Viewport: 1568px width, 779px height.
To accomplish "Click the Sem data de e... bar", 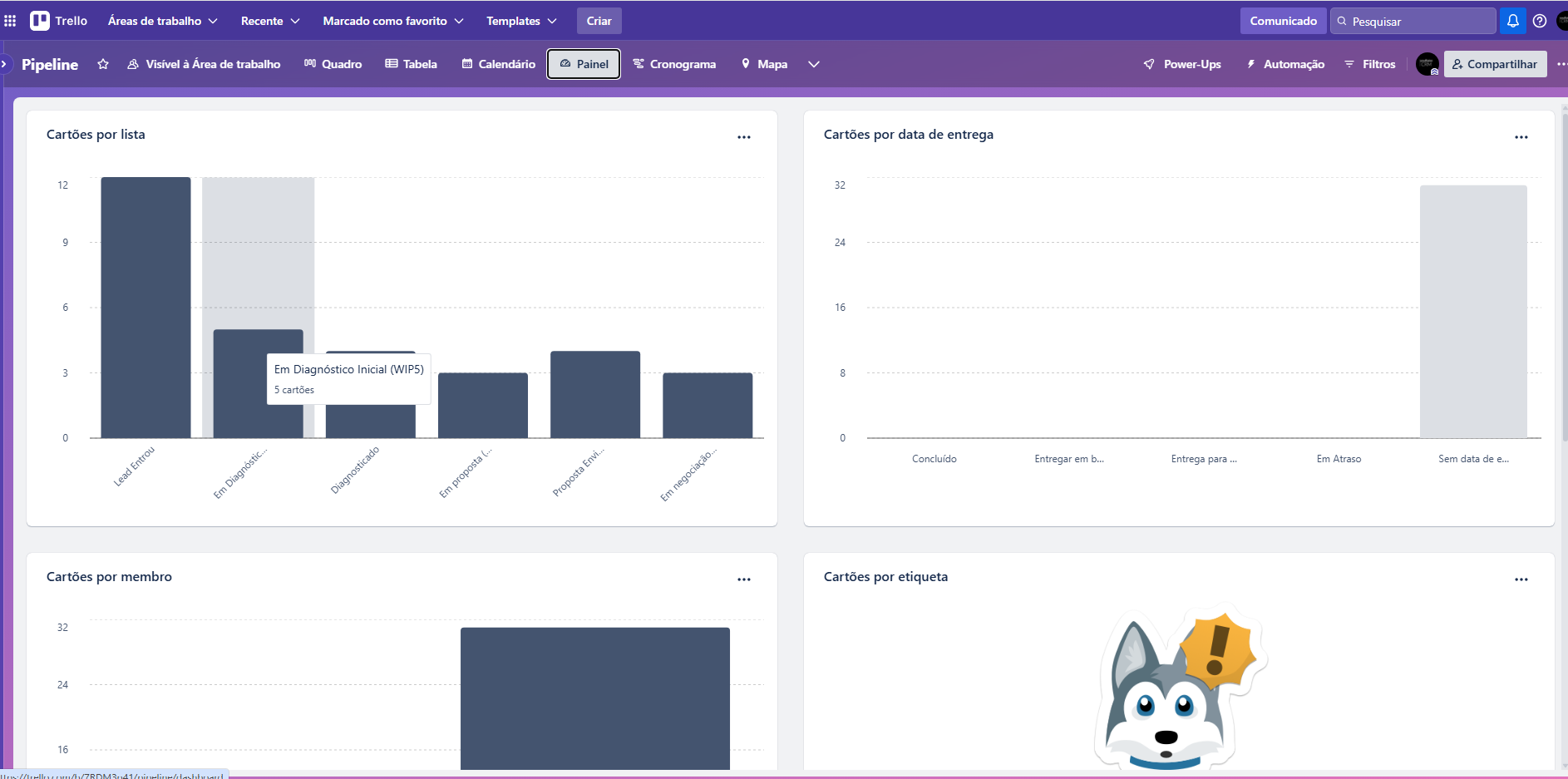I will 1473,312.
